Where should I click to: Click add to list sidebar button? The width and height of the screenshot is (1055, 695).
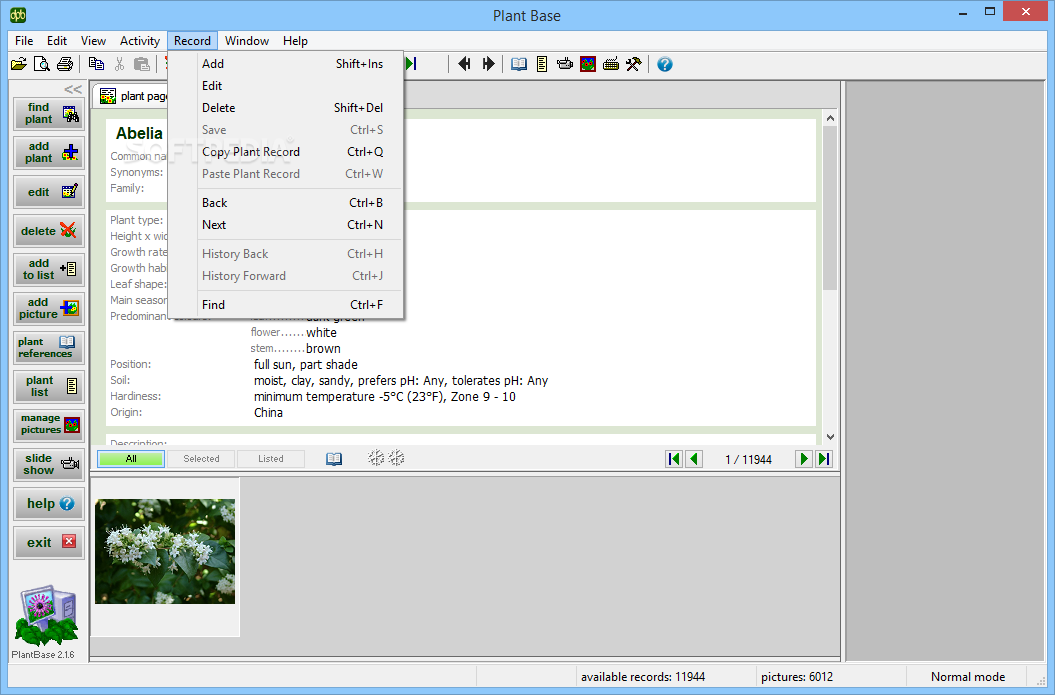[x=49, y=270]
